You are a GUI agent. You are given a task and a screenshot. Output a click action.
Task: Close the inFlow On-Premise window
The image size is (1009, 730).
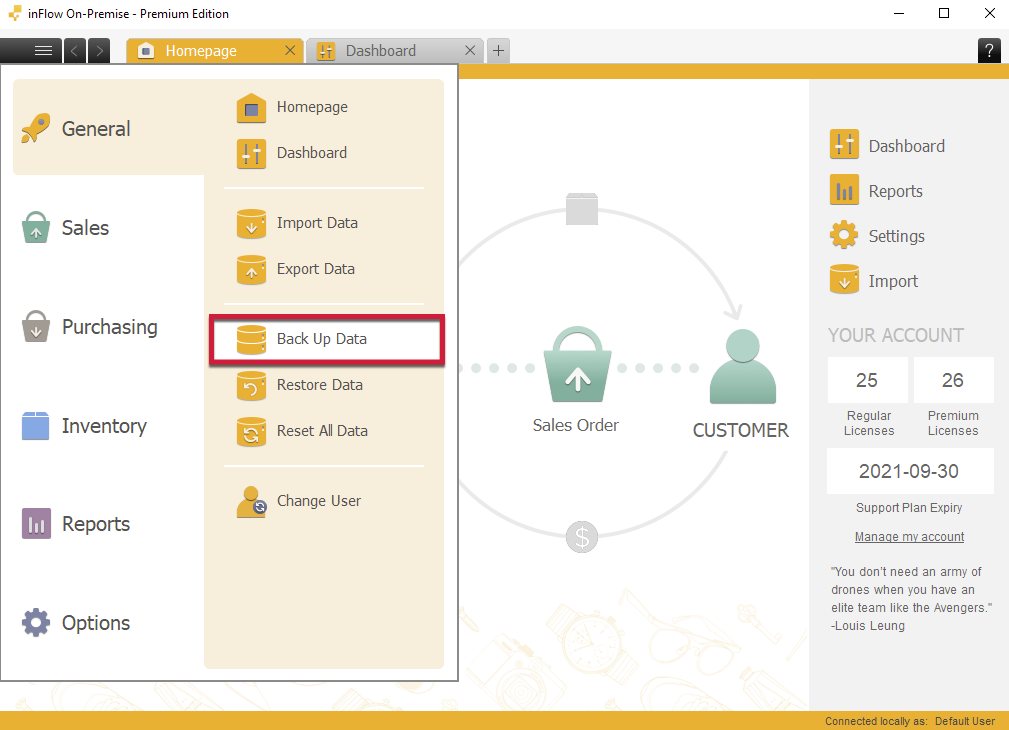[990, 14]
